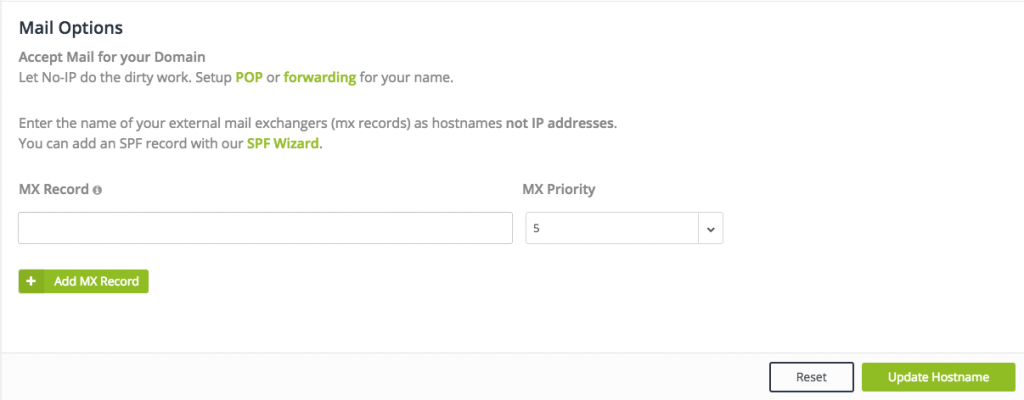The image size is (1024, 400).
Task: Click the Mail Options heading
Action: [71, 28]
